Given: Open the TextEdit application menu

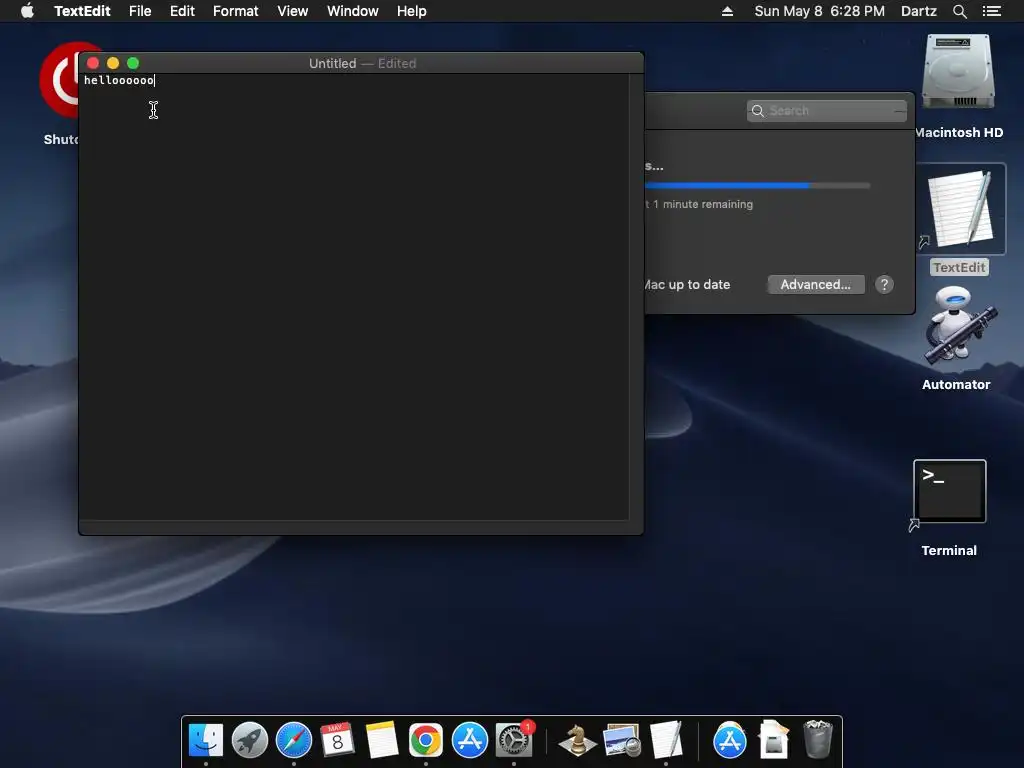Looking at the screenshot, I should [x=82, y=11].
